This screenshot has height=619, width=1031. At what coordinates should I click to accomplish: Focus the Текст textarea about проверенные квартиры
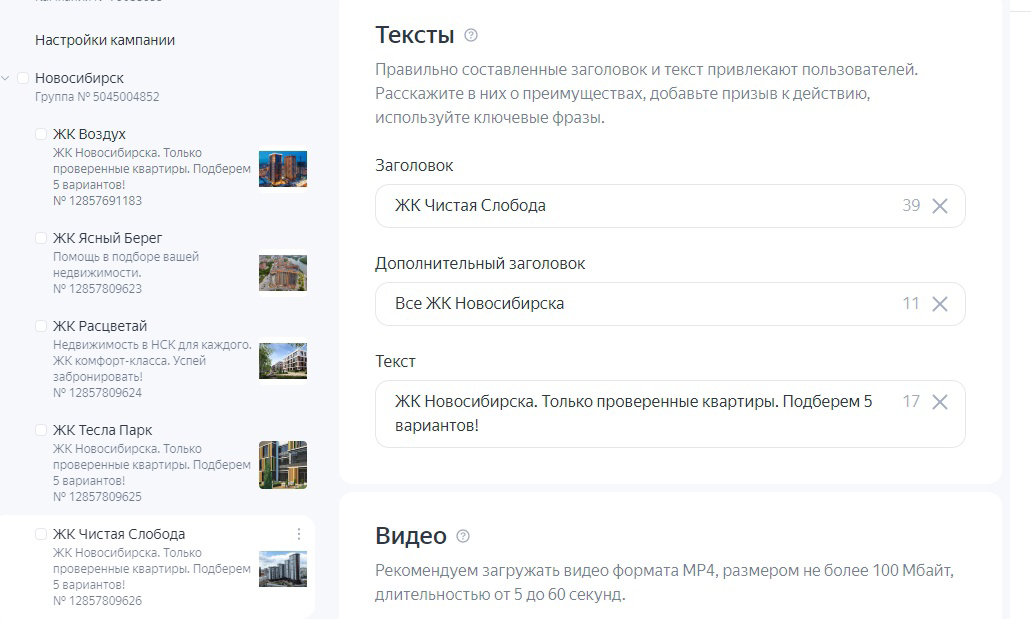tap(670, 414)
